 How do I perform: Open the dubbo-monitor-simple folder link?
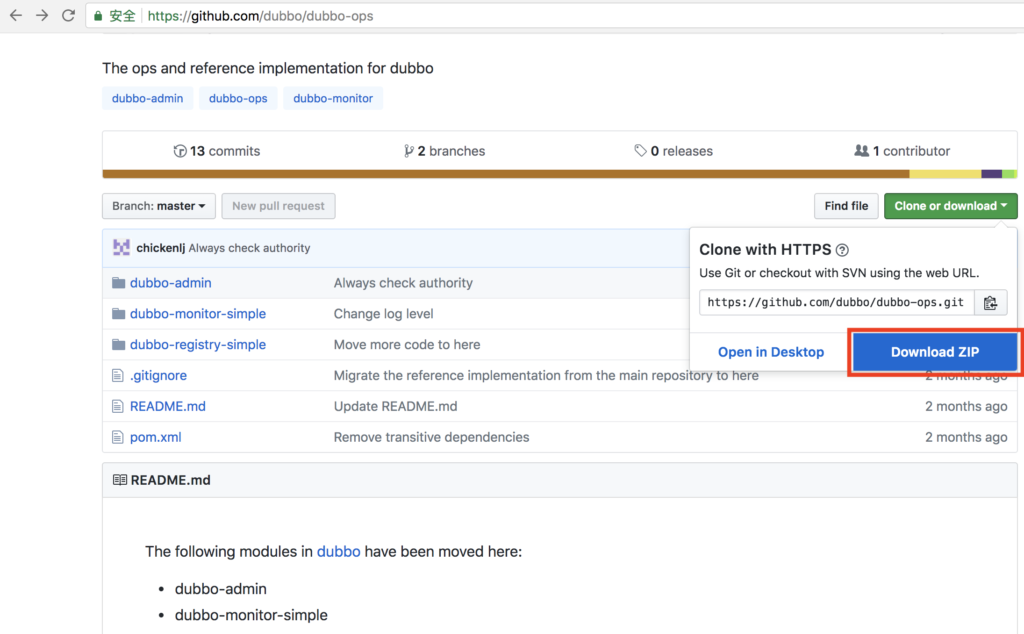(198, 313)
